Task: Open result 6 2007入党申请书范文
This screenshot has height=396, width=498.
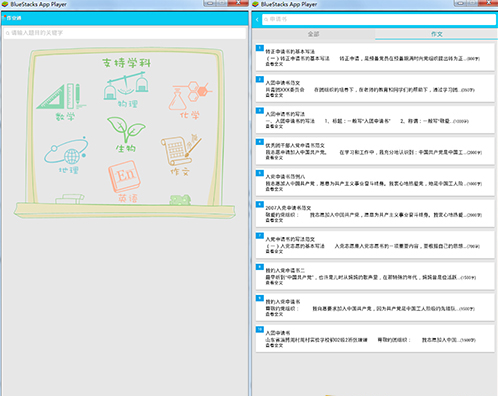Action: (x=375, y=214)
